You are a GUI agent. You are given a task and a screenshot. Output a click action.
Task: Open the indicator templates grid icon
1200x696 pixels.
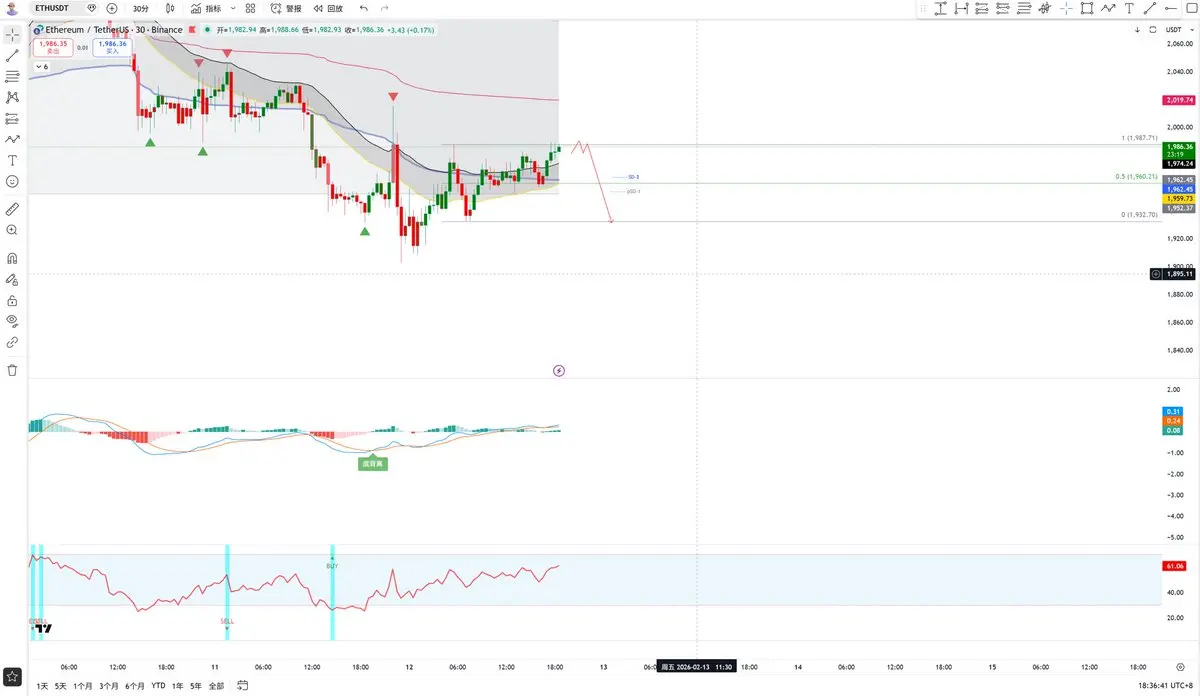pos(249,8)
